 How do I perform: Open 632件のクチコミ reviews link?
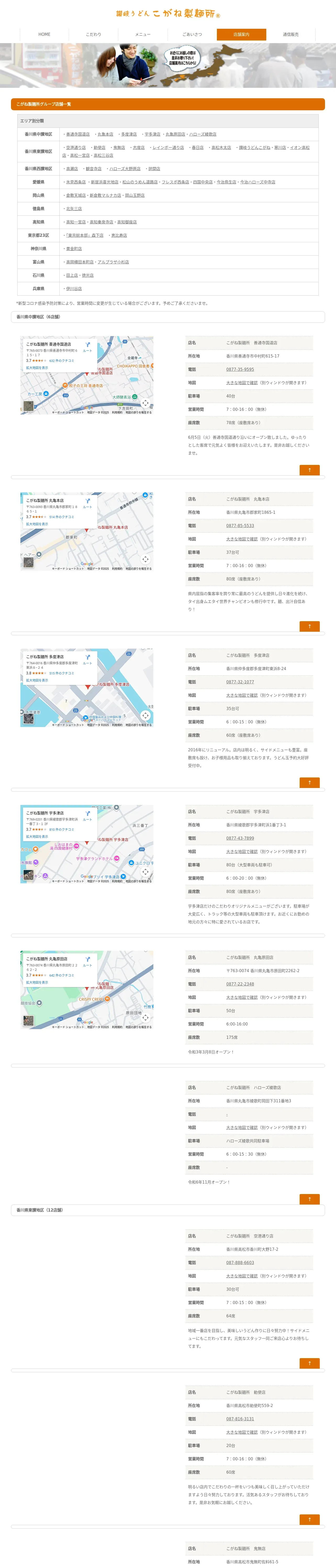coord(61,360)
